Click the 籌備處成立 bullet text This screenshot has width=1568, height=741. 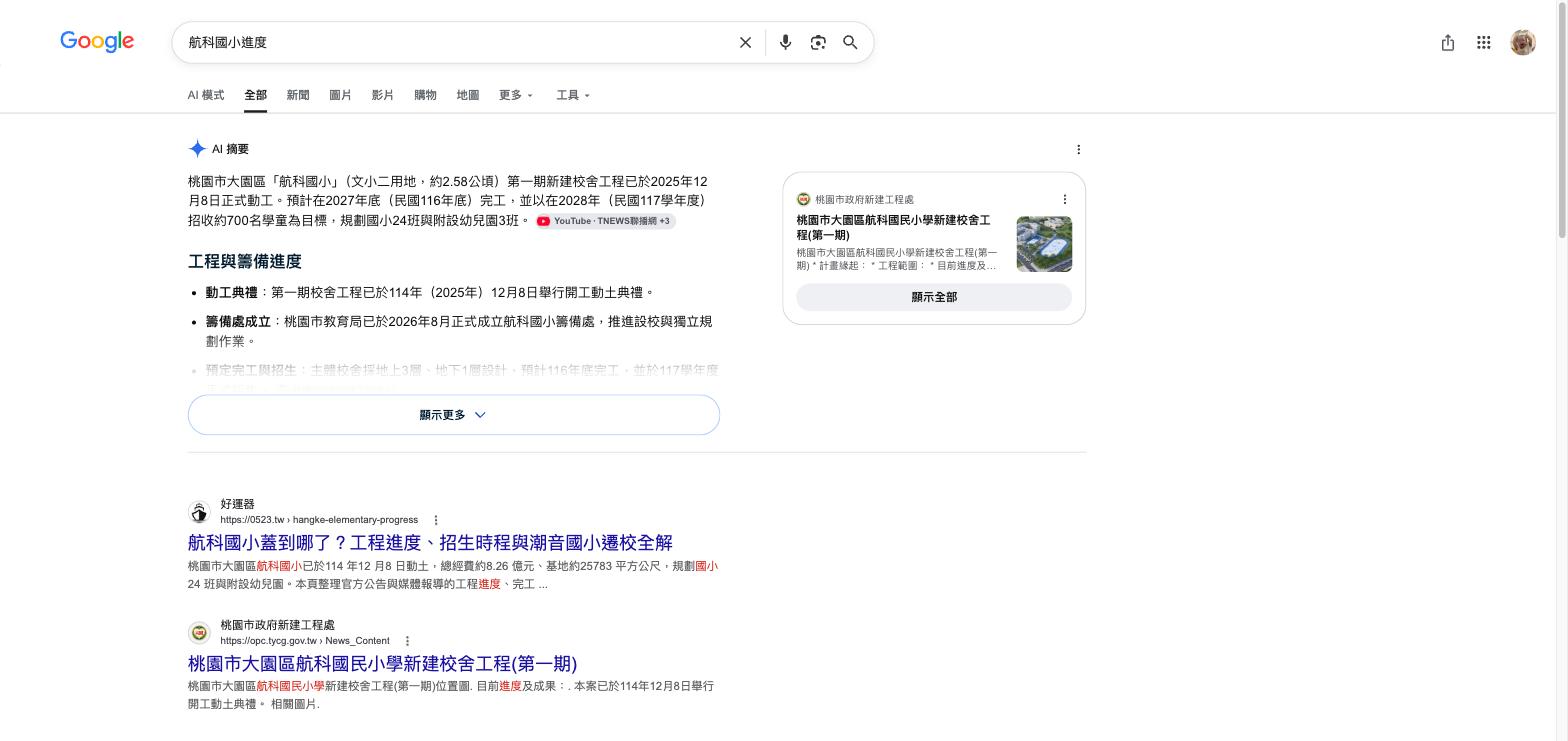coord(459,331)
